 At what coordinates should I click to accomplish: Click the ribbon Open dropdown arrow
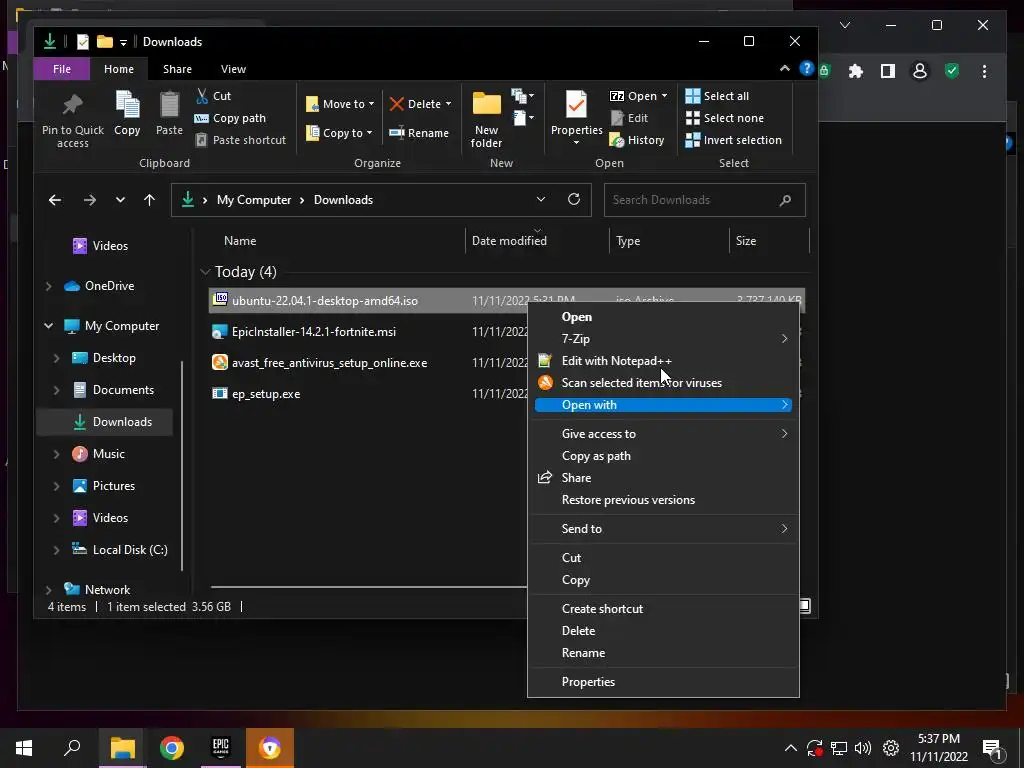[664, 96]
